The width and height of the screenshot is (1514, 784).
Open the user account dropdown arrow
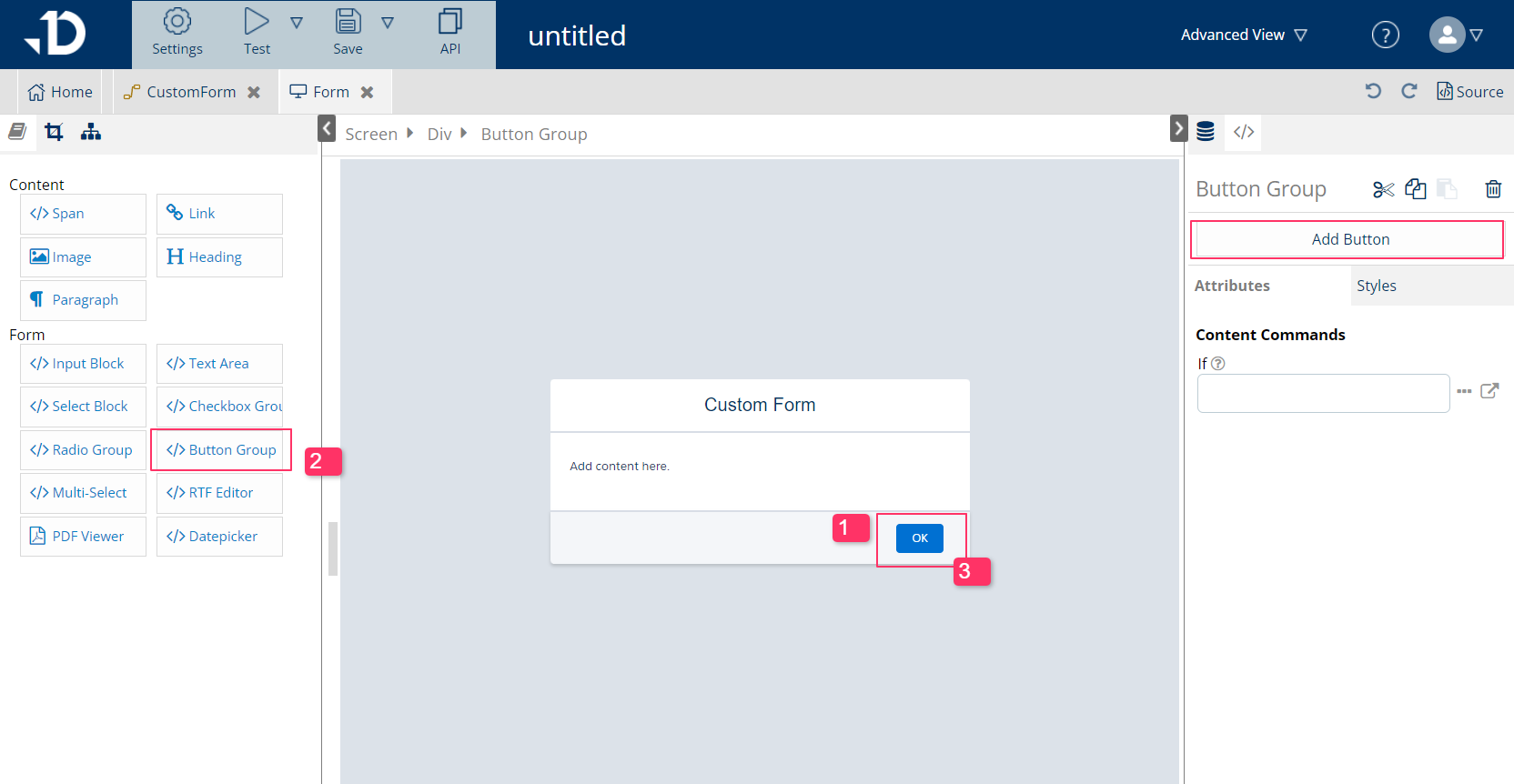point(1477,35)
